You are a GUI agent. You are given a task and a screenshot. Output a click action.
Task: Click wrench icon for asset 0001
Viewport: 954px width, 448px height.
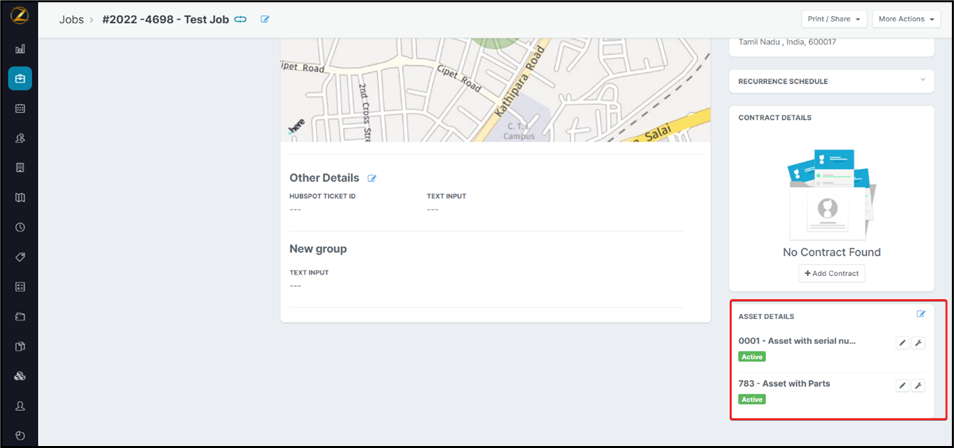[919, 343]
